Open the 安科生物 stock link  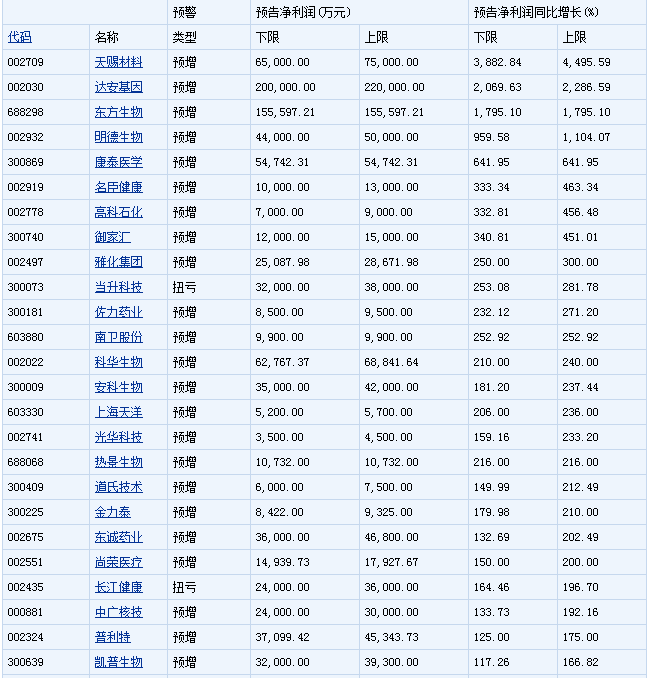pyautogui.click(x=118, y=387)
